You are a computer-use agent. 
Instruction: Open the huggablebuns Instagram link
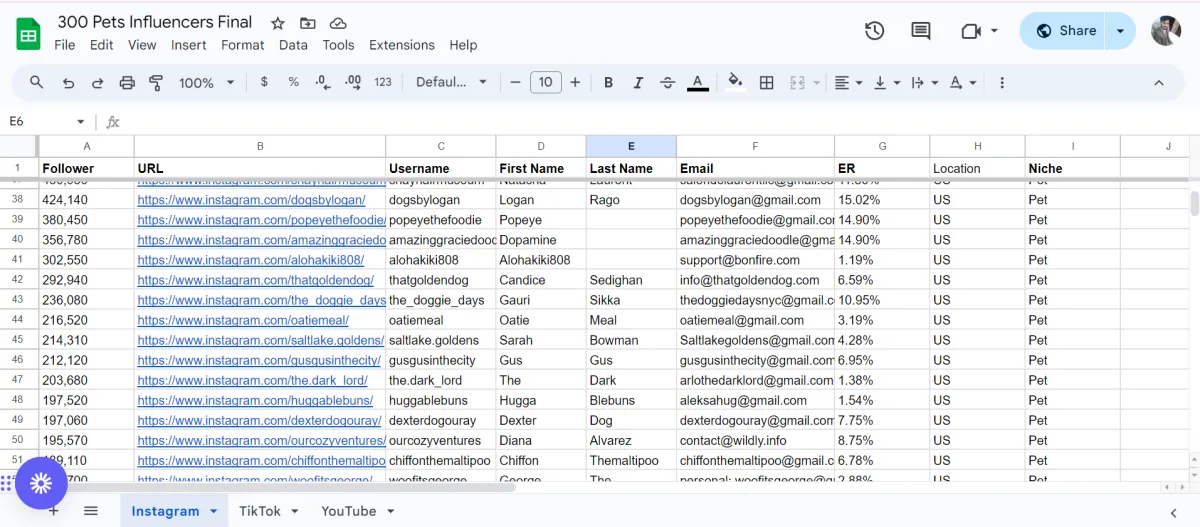[255, 400]
